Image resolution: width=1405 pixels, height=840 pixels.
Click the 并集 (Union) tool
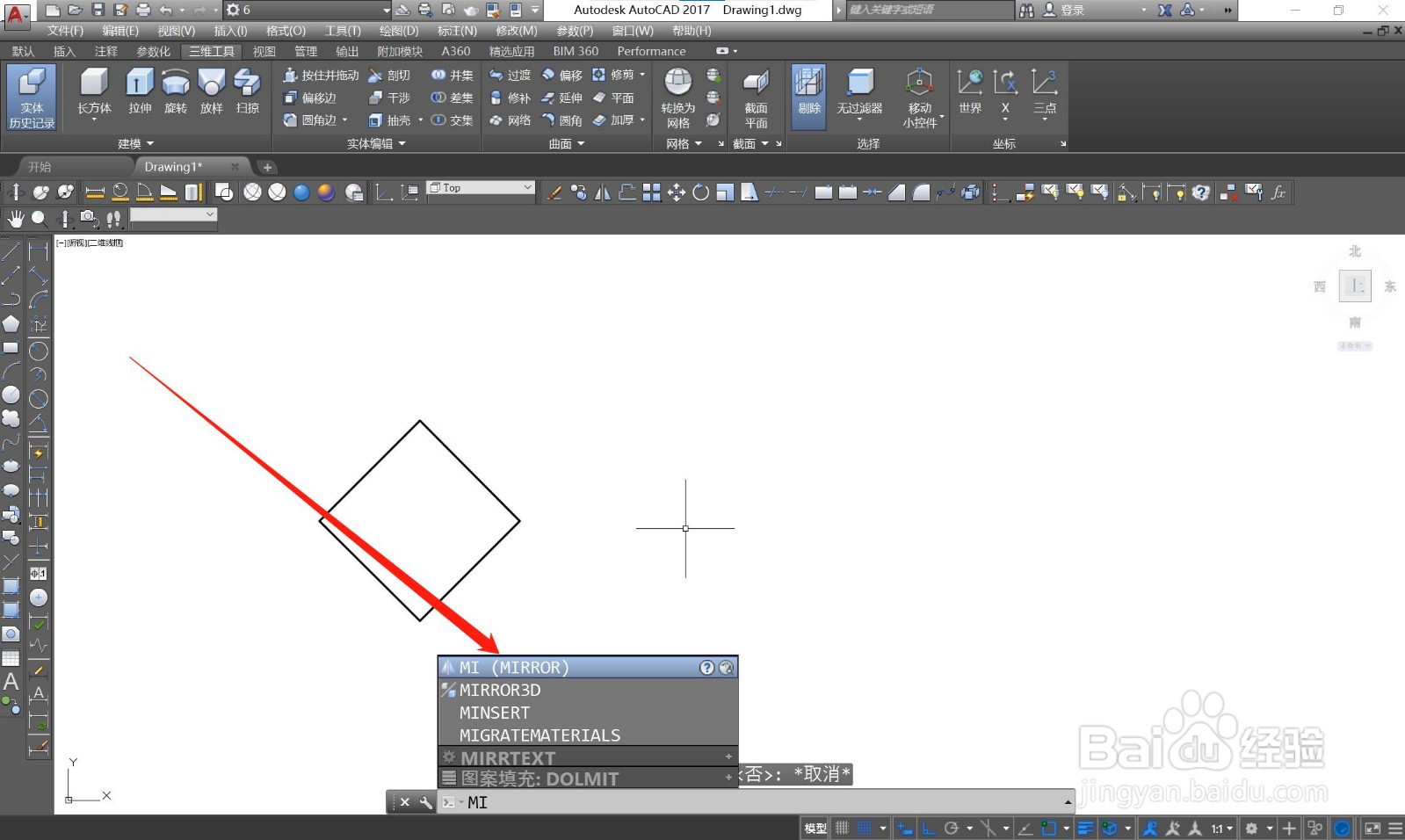453,76
